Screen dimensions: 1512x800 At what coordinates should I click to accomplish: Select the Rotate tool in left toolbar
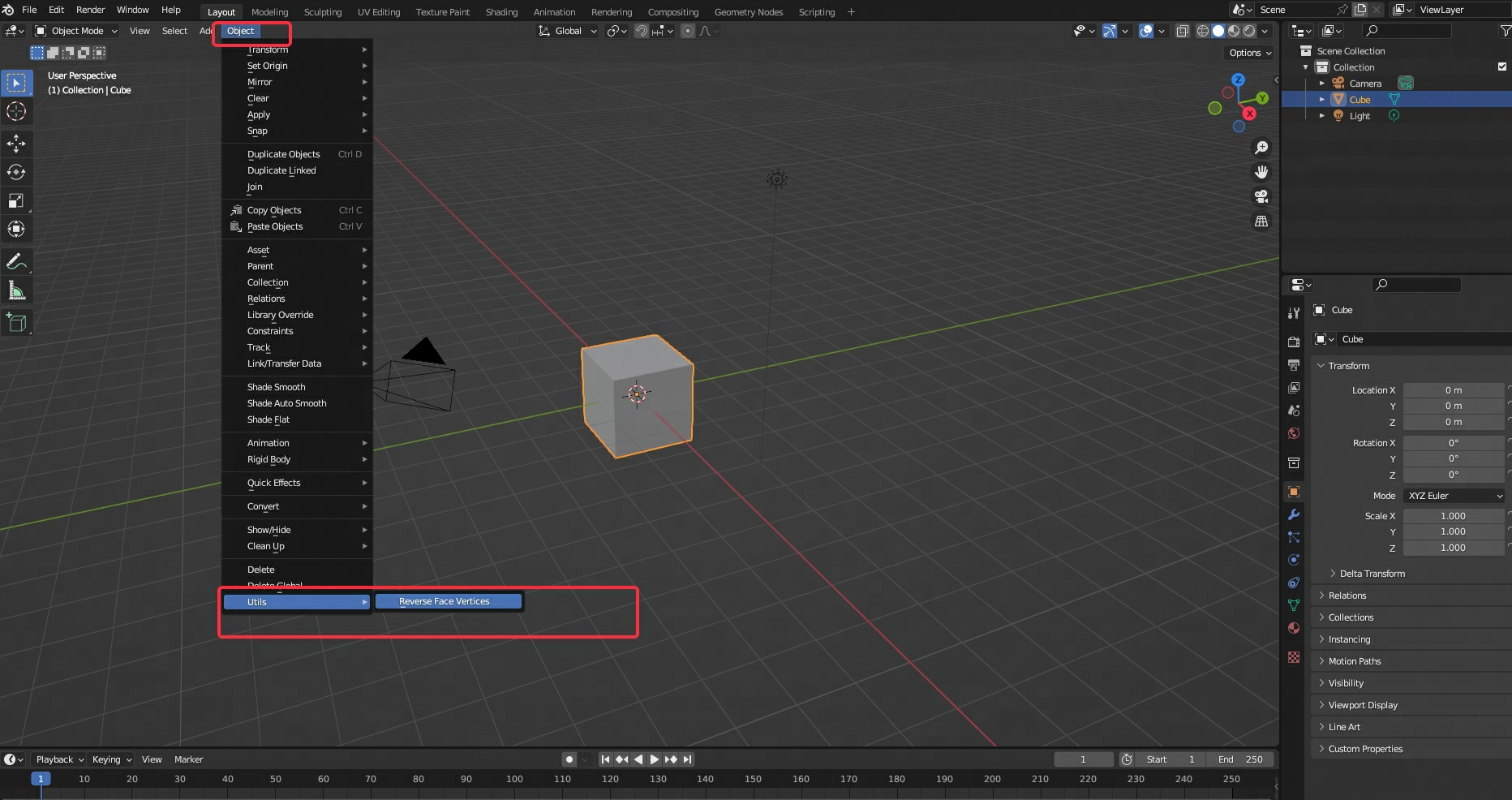point(16,172)
